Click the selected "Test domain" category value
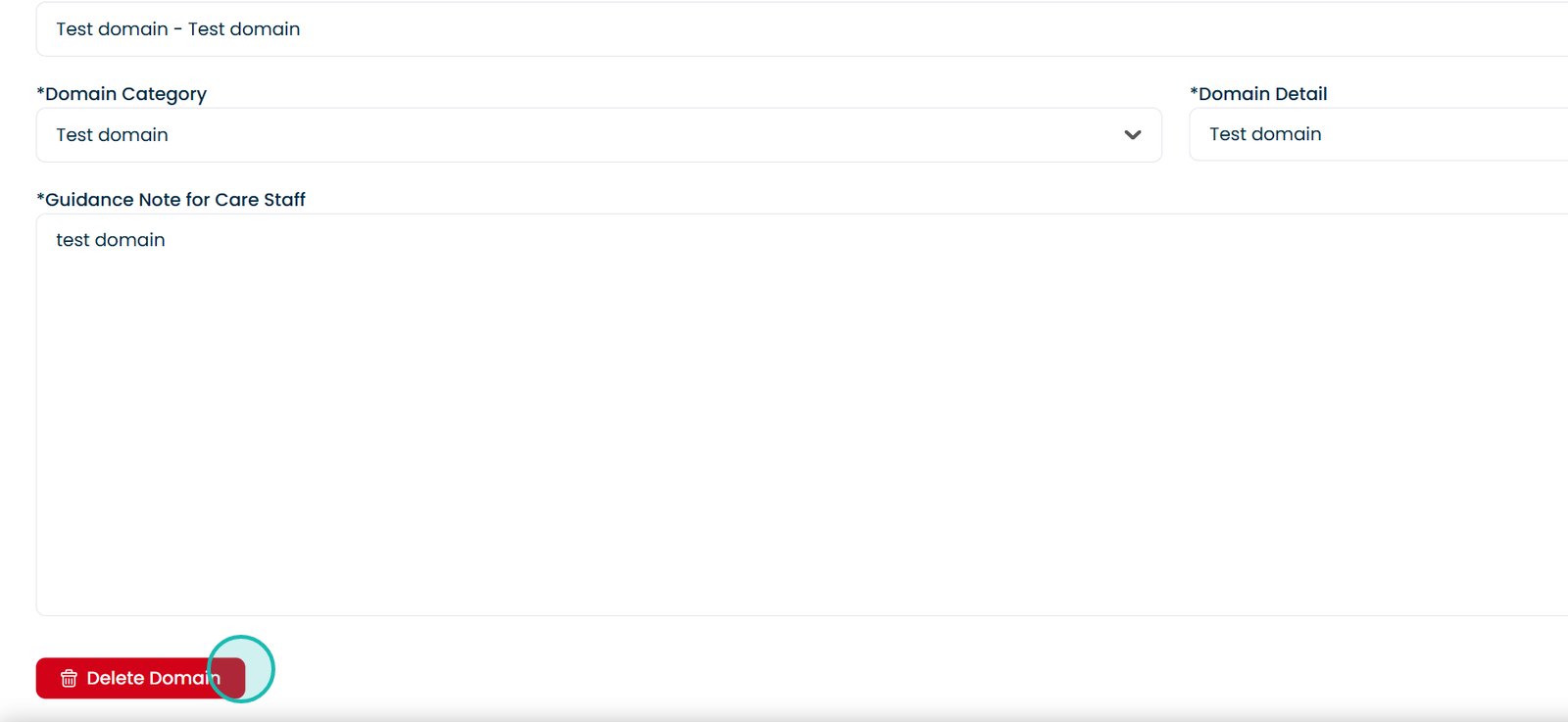 [113, 135]
